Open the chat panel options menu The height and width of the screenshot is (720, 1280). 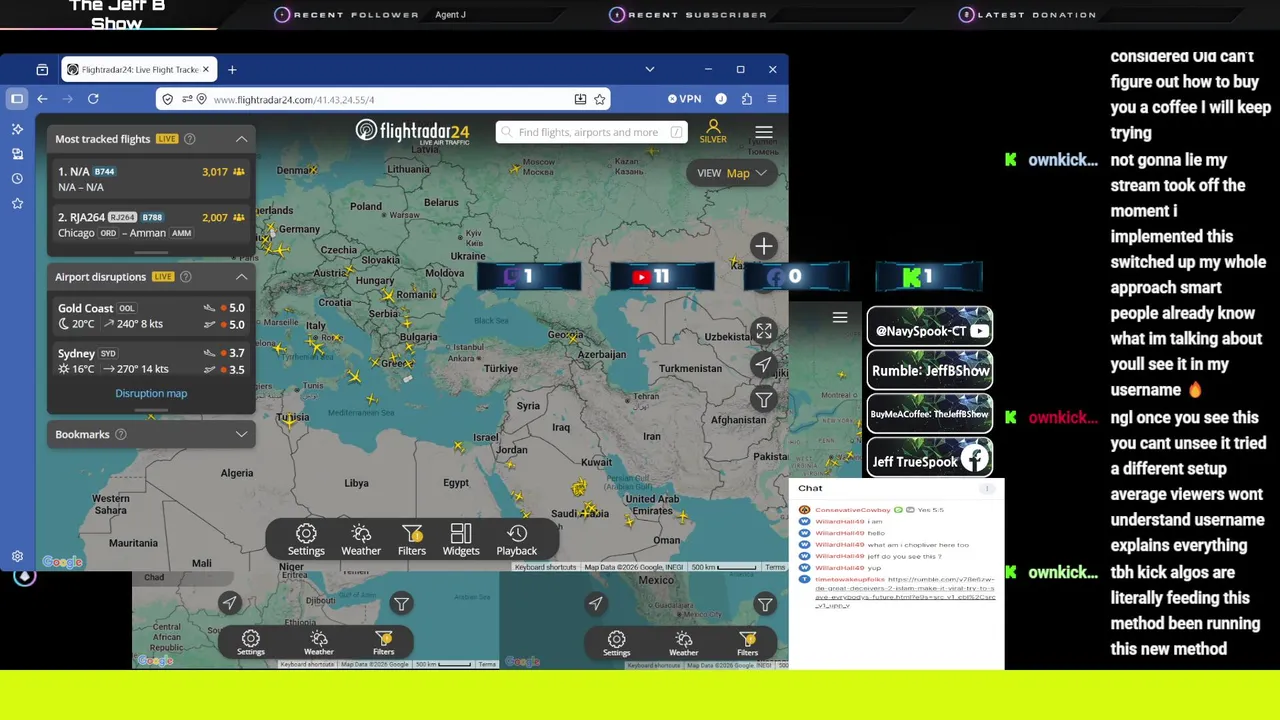[x=987, y=488]
